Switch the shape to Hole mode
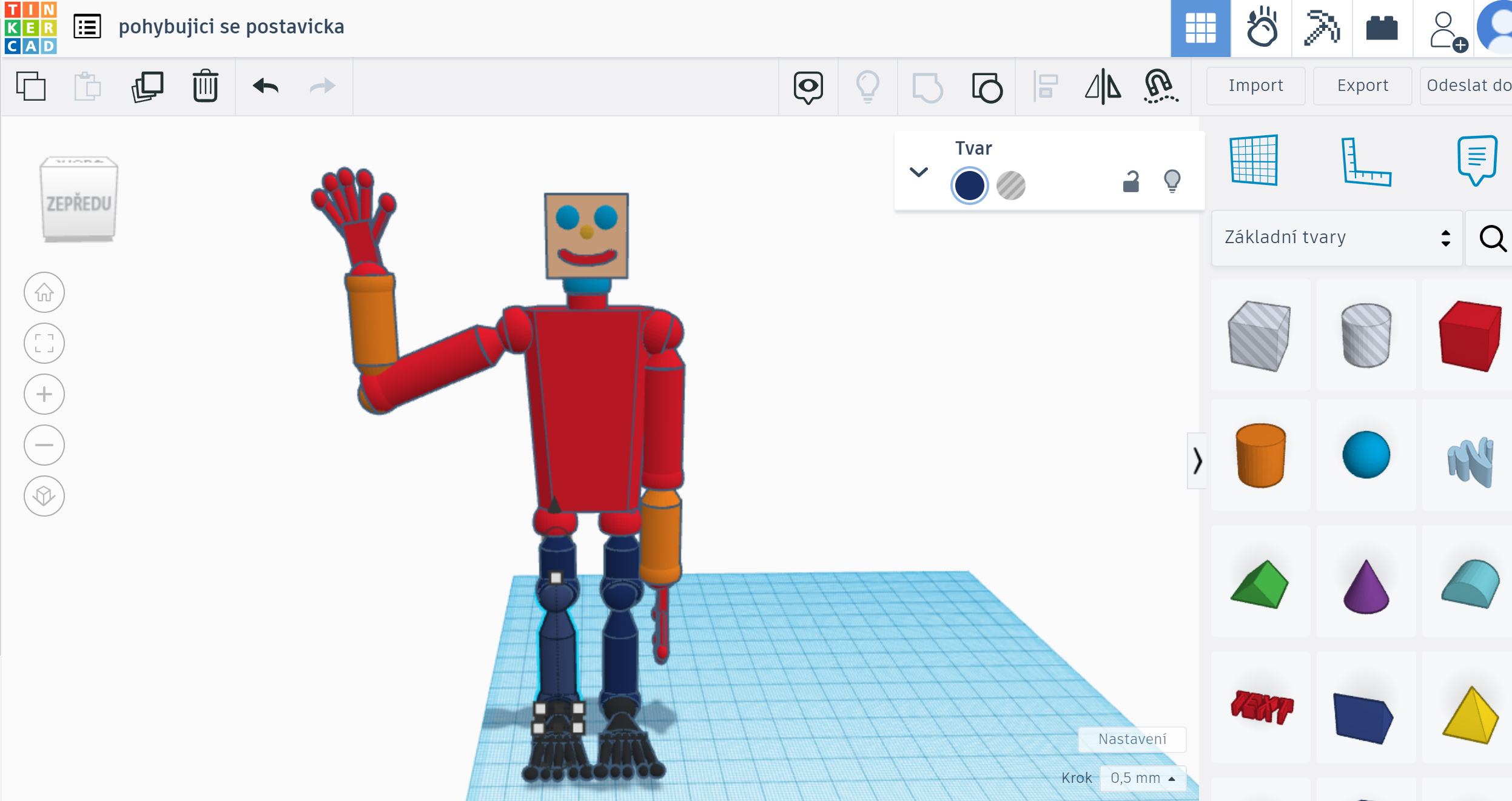This screenshot has width=1512, height=801. [1010, 186]
